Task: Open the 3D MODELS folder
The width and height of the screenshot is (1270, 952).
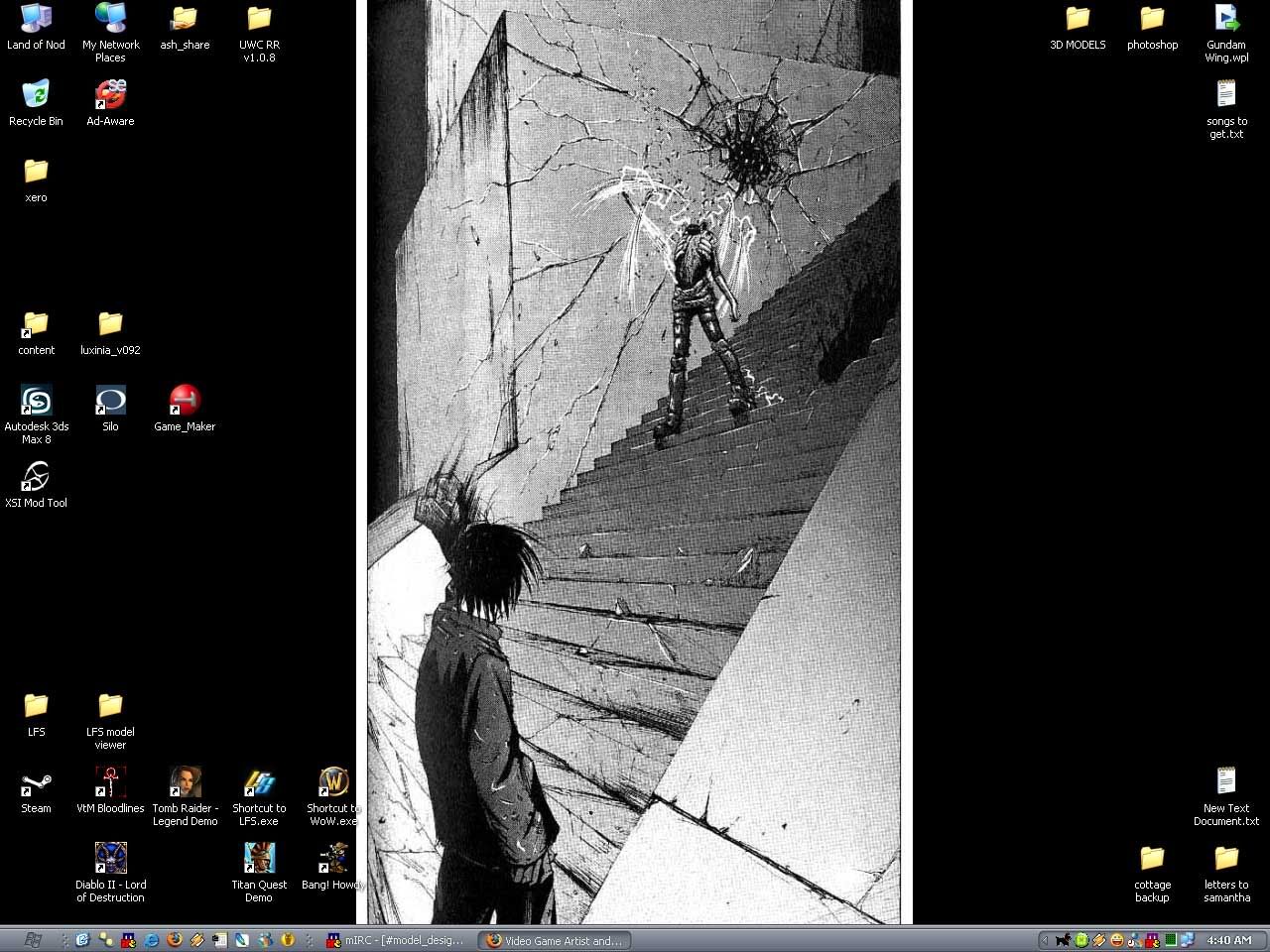Action: click(x=1078, y=27)
